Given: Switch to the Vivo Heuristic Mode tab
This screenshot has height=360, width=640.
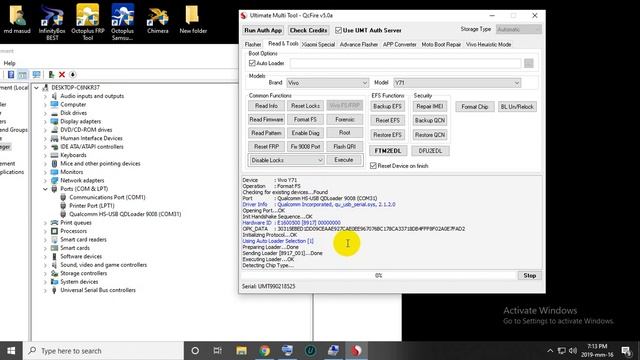Looking at the screenshot, I should (x=489, y=44).
